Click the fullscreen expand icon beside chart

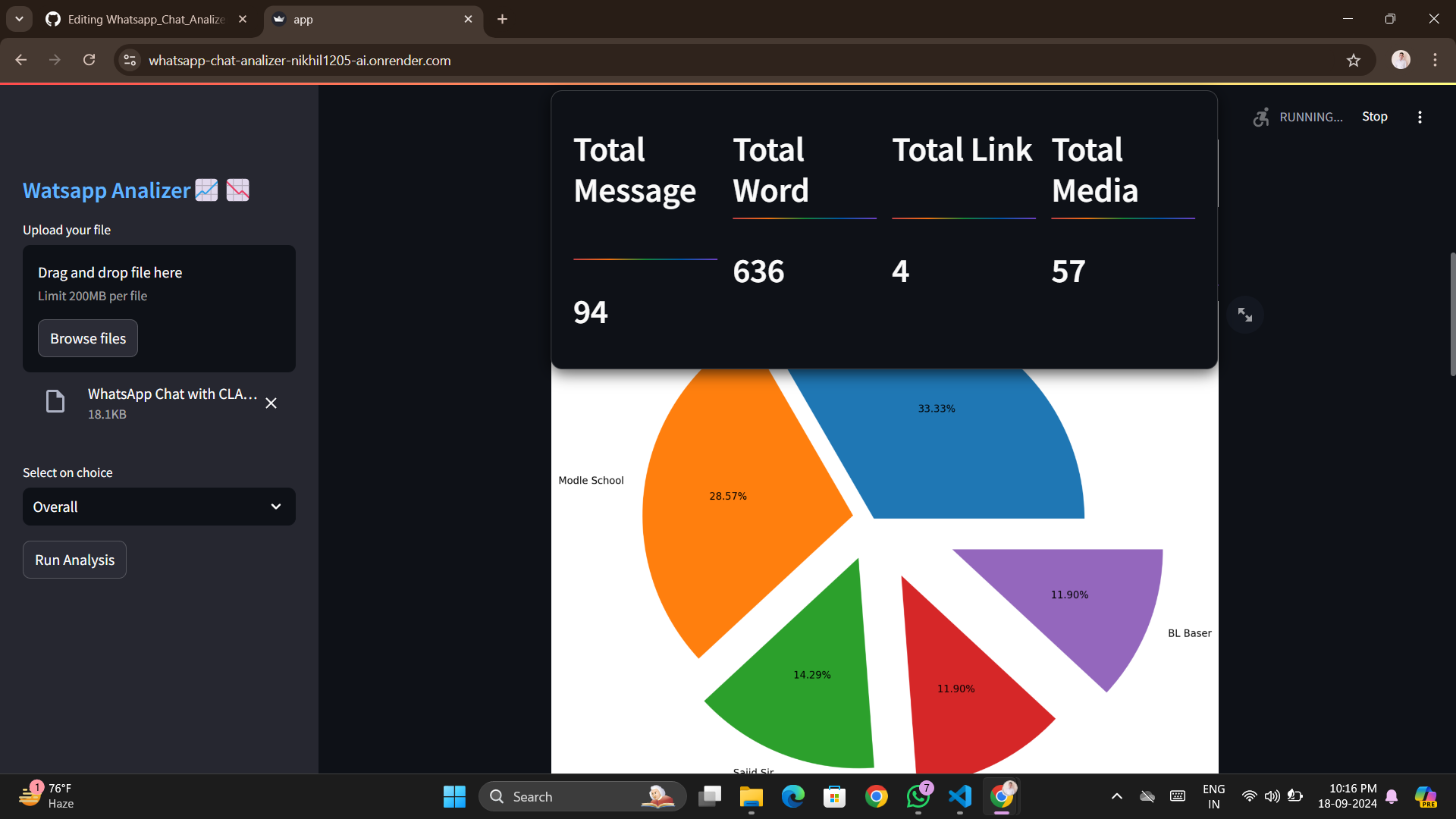tap(1244, 314)
